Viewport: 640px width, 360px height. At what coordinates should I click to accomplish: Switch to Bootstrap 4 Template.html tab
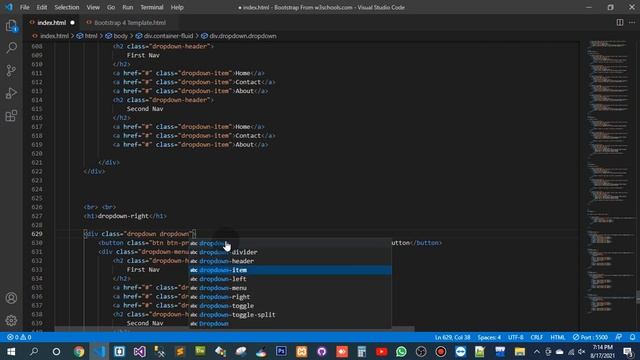(130, 22)
